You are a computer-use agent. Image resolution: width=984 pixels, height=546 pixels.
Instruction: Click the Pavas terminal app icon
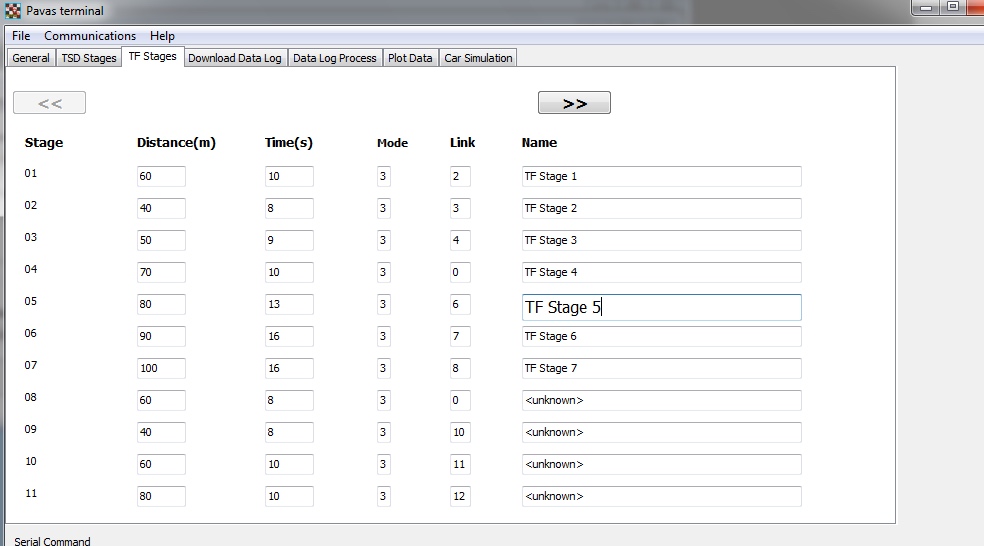[13, 11]
